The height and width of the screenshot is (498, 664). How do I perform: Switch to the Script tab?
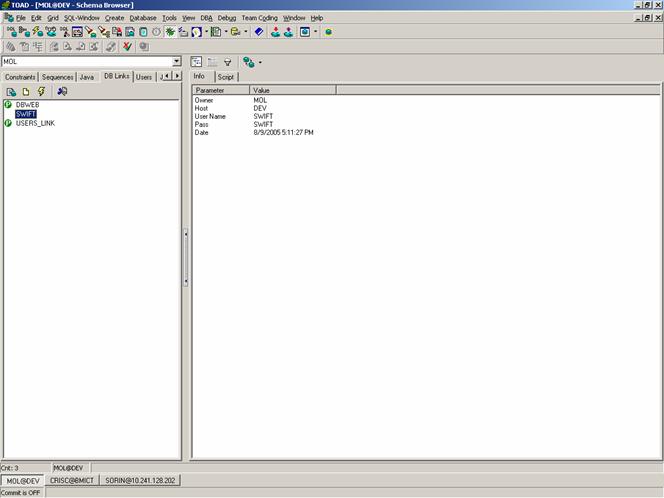pos(226,76)
